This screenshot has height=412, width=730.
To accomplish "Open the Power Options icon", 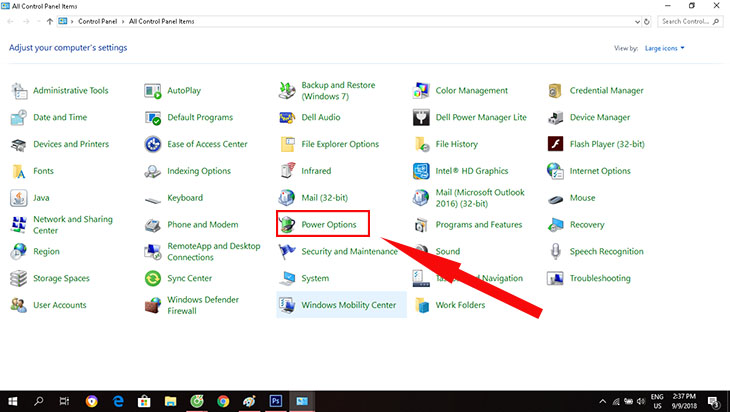I will coord(287,225).
